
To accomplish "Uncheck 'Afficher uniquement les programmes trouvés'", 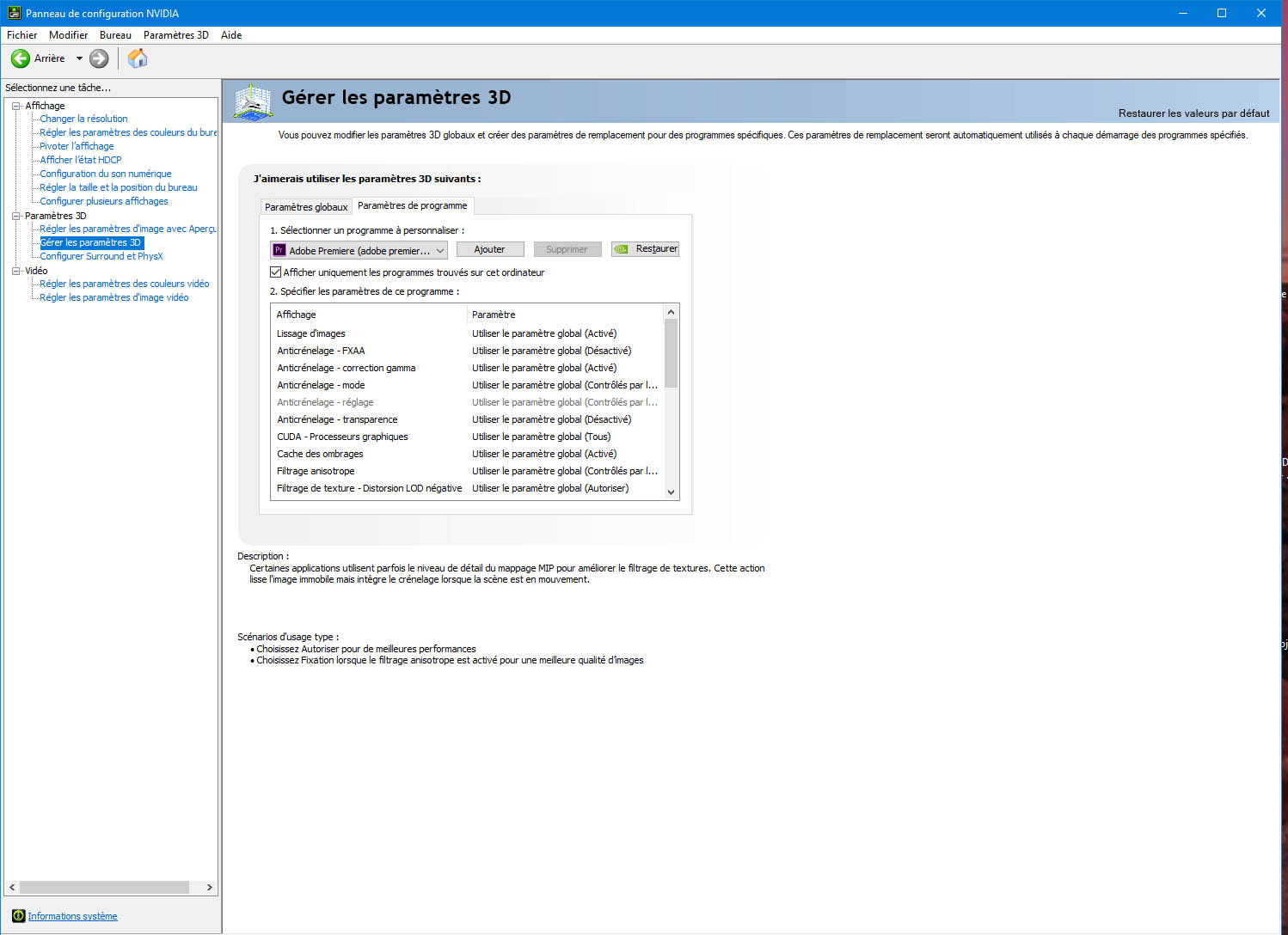I will (276, 272).
